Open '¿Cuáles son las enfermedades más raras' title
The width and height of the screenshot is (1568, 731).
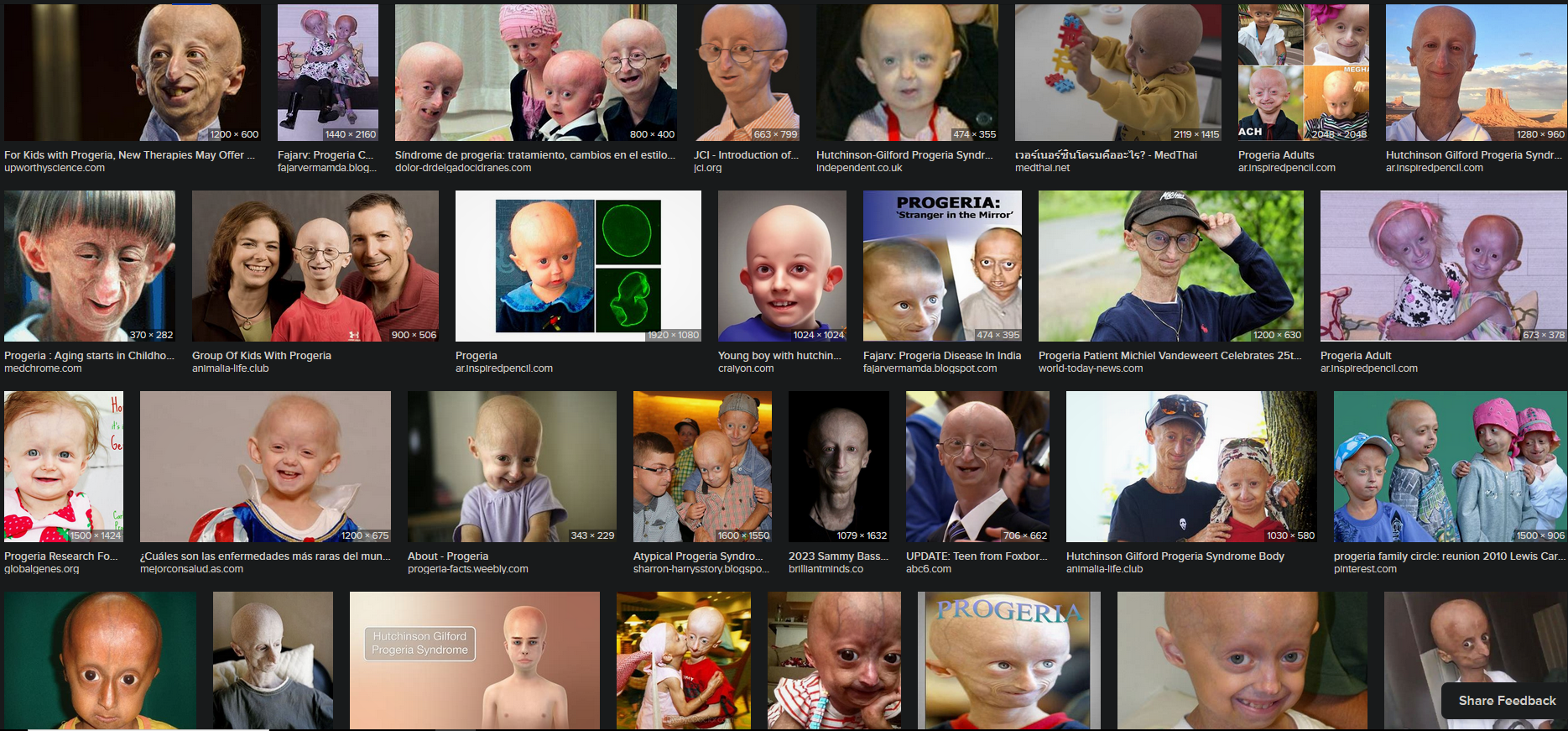265,556
